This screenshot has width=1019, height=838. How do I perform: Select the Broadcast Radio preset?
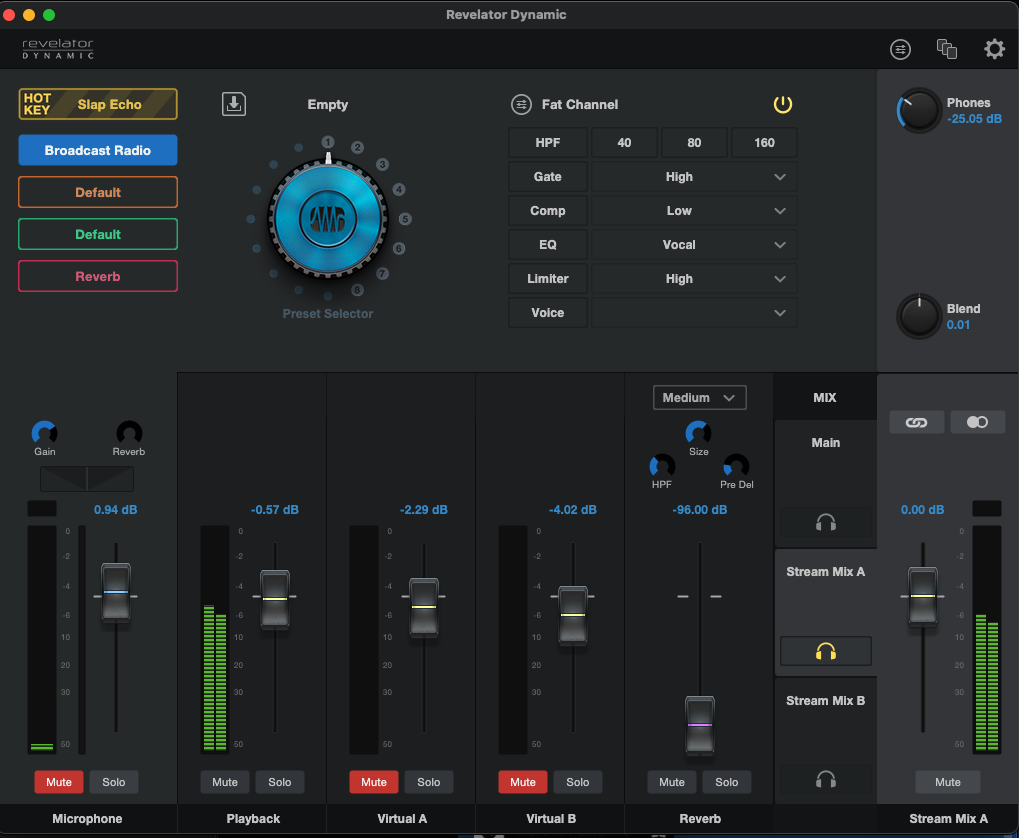click(98, 150)
